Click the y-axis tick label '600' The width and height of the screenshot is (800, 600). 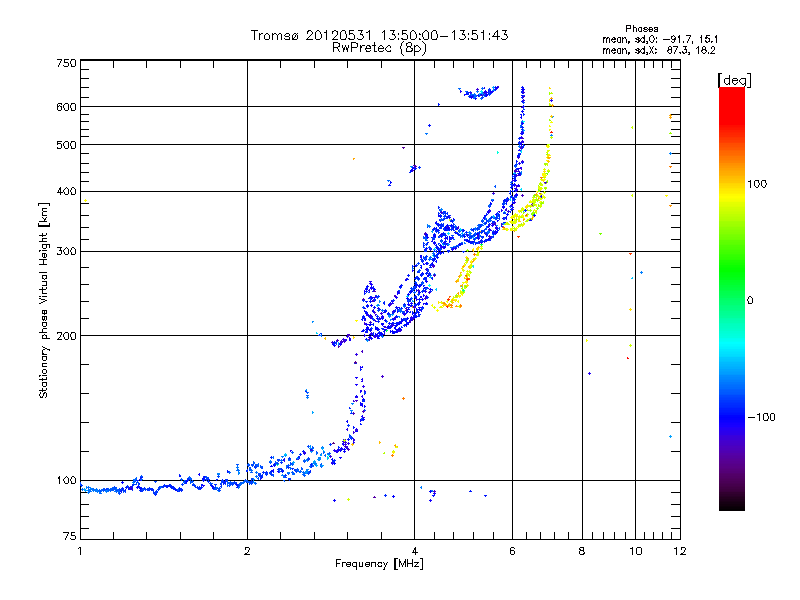pos(66,107)
